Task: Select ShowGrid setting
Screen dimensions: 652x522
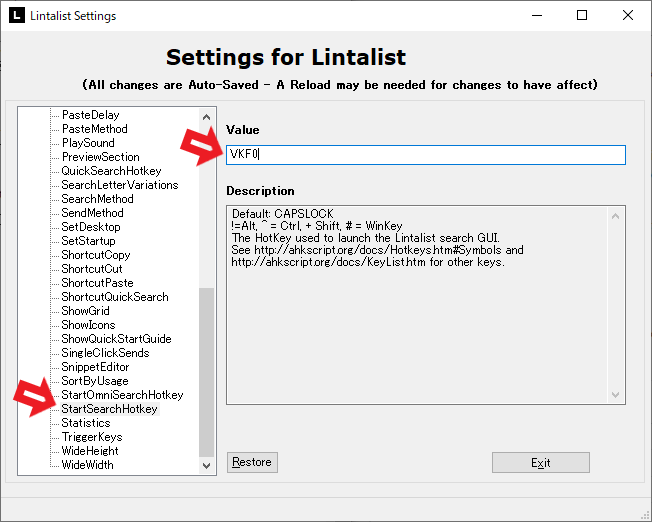Action: (85, 311)
